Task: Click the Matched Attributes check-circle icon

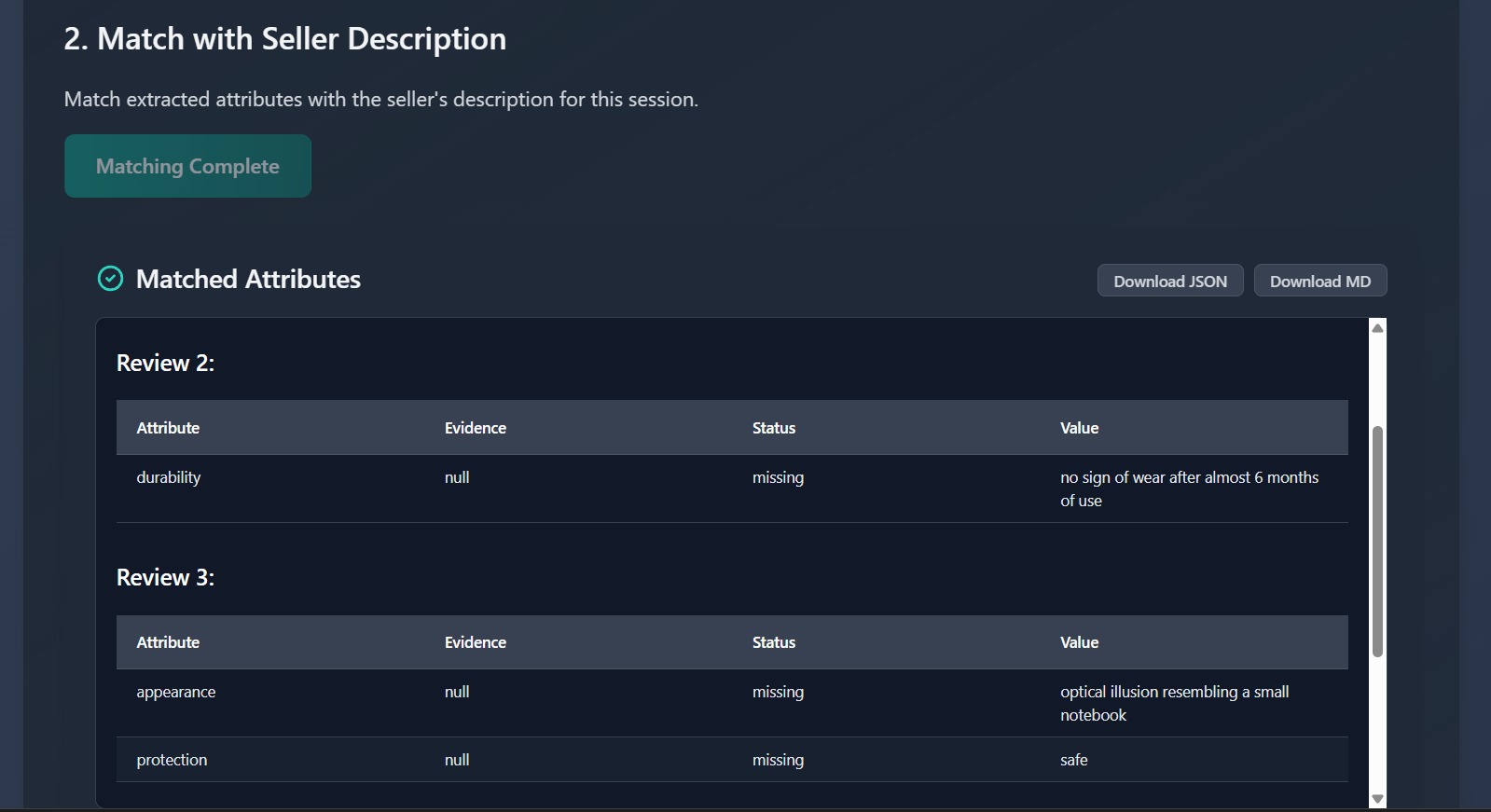Action: click(110, 279)
